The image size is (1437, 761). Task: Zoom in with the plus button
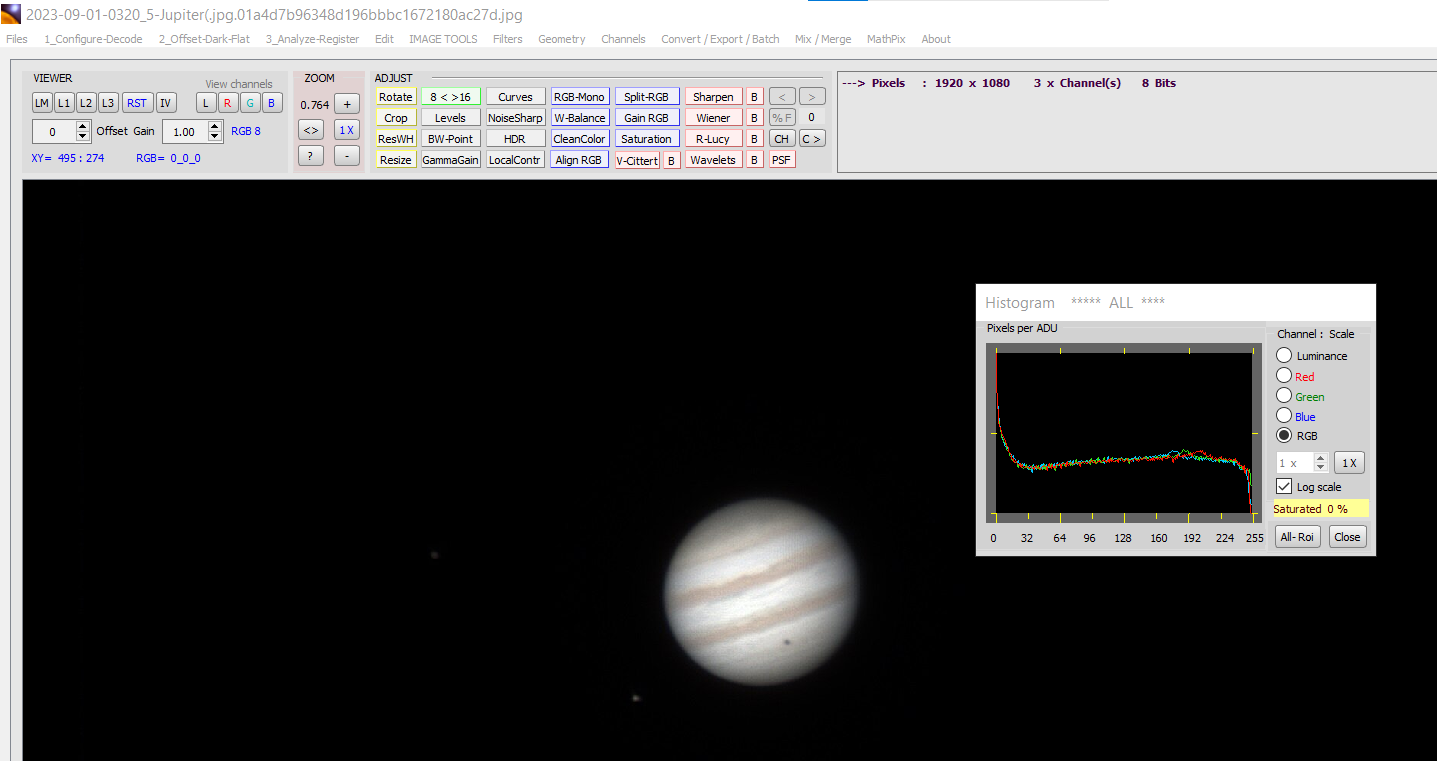coord(346,104)
